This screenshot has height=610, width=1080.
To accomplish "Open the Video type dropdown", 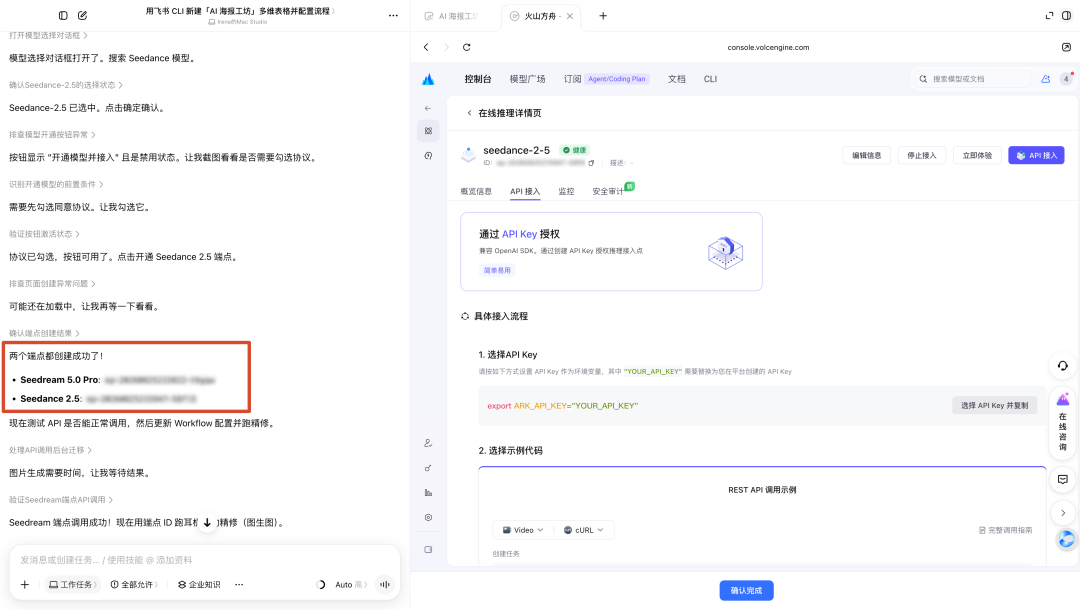I will [523, 530].
